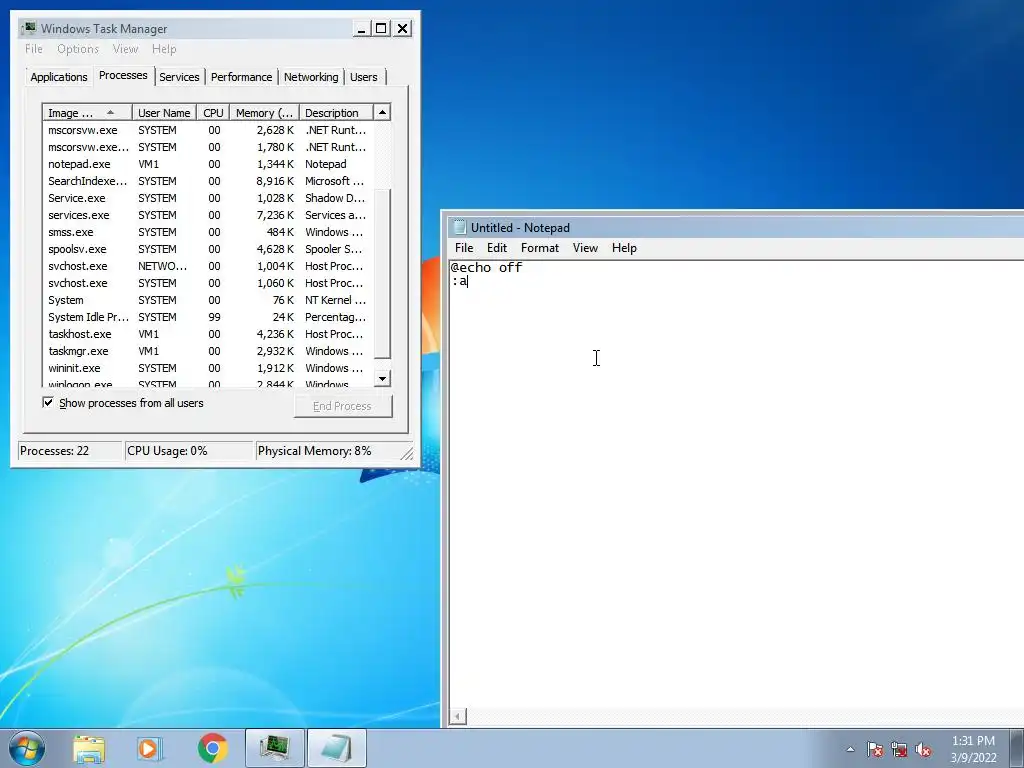This screenshot has width=1024, height=768.
Task: Select notepad.exe process row
Action: click(x=208, y=164)
